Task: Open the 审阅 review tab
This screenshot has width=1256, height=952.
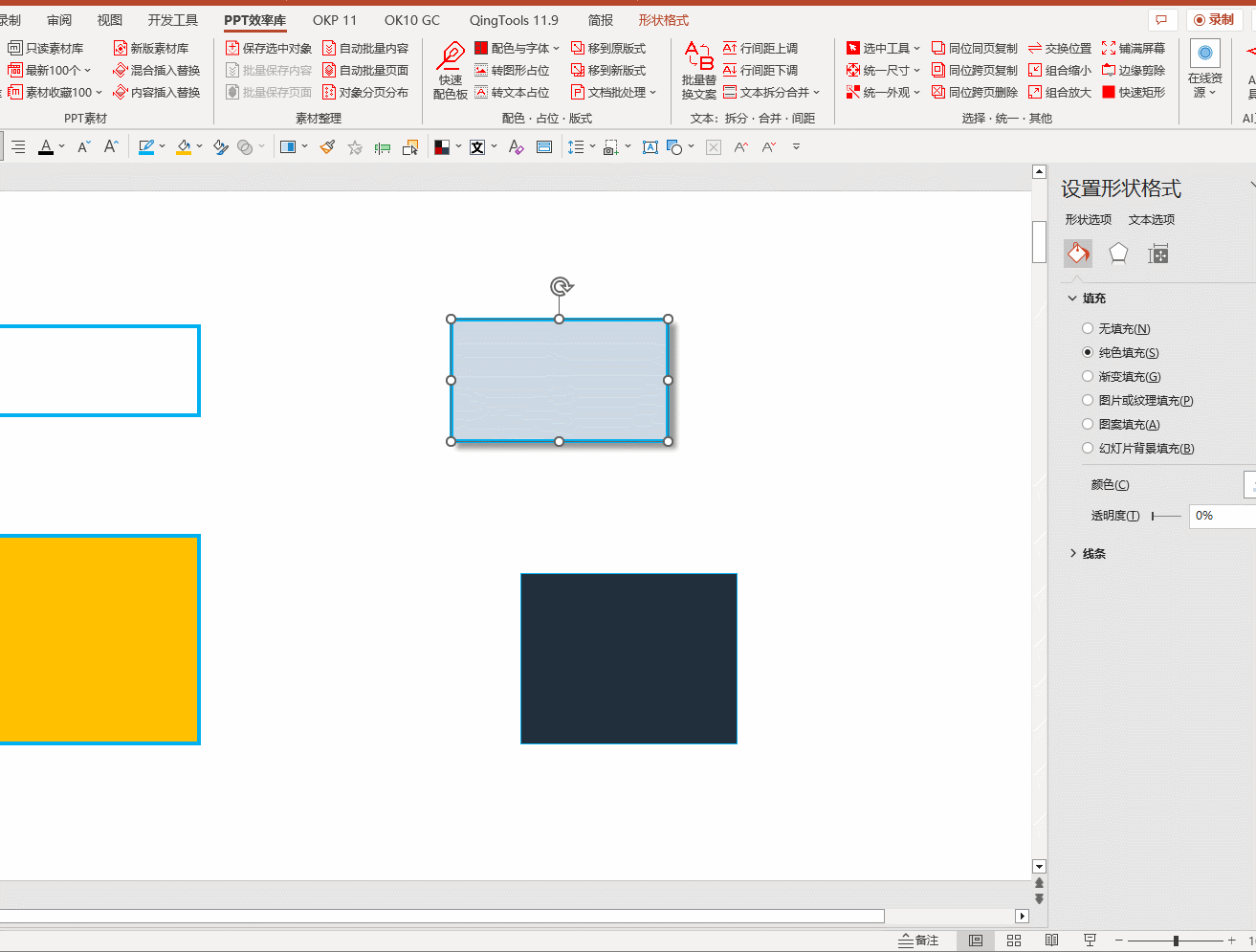Action: click(x=59, y=20)
